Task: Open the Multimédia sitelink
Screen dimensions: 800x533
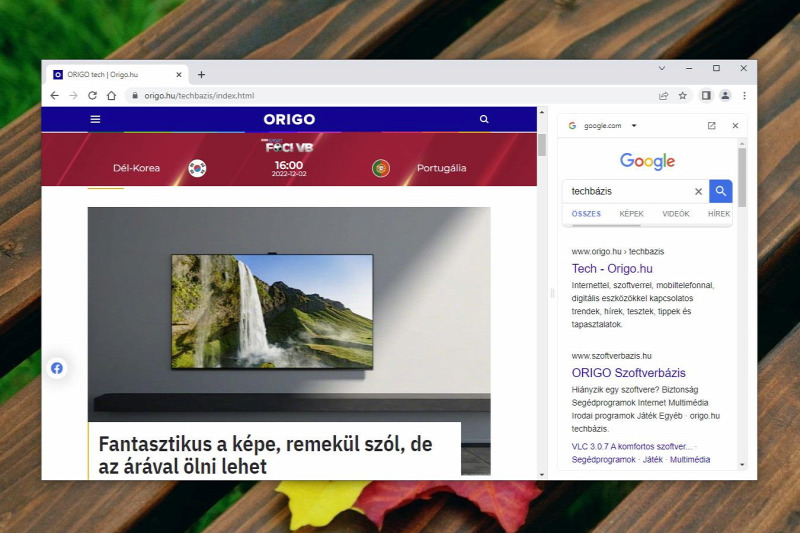Action: tap(690, 460)
